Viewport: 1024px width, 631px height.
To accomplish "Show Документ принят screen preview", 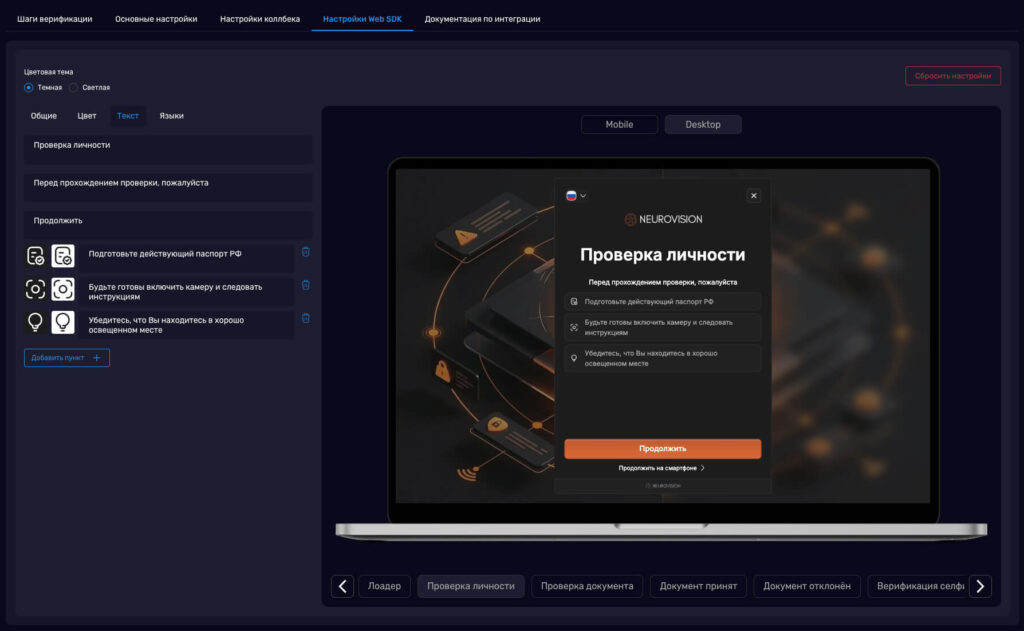I will click(x=698, y=586).
